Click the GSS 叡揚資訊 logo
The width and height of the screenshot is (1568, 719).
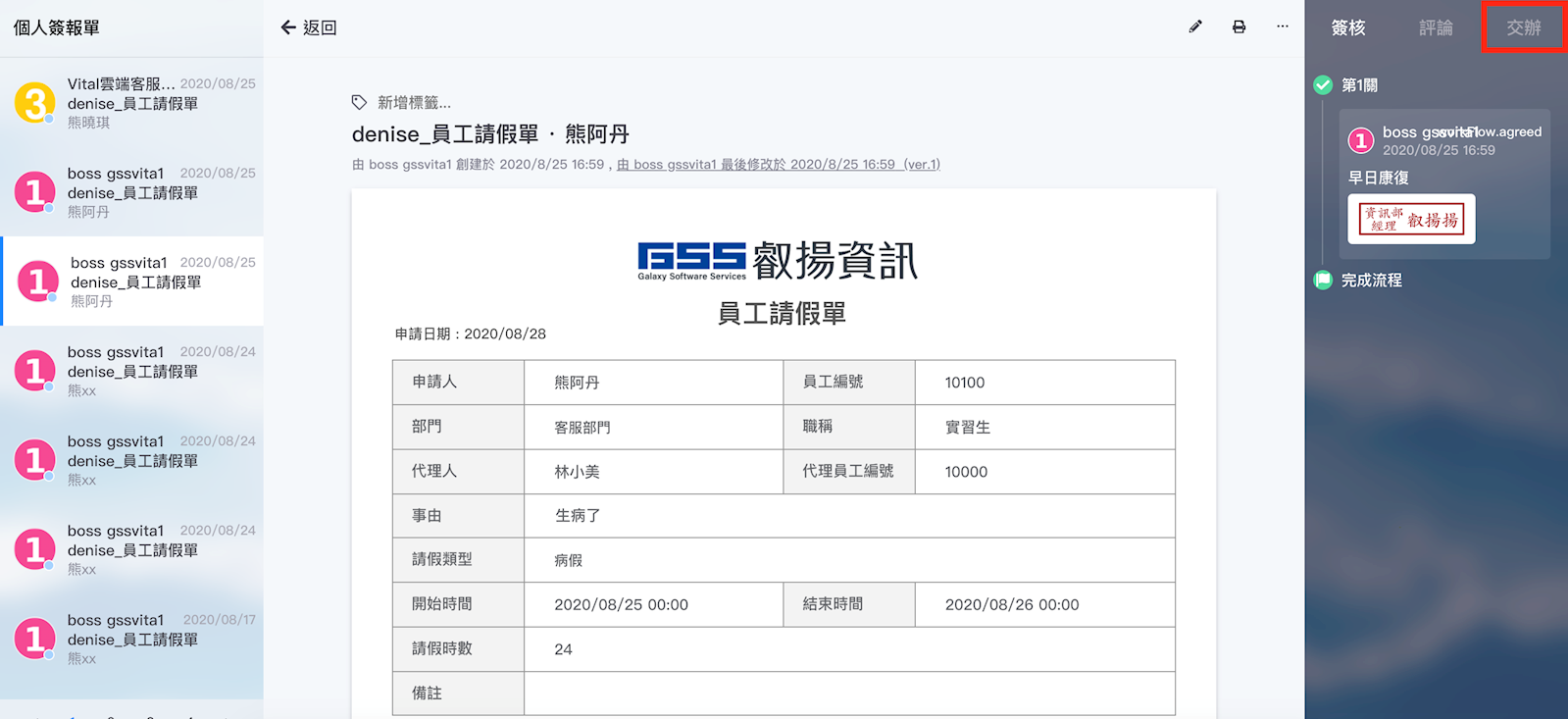(x=778, y=261)
